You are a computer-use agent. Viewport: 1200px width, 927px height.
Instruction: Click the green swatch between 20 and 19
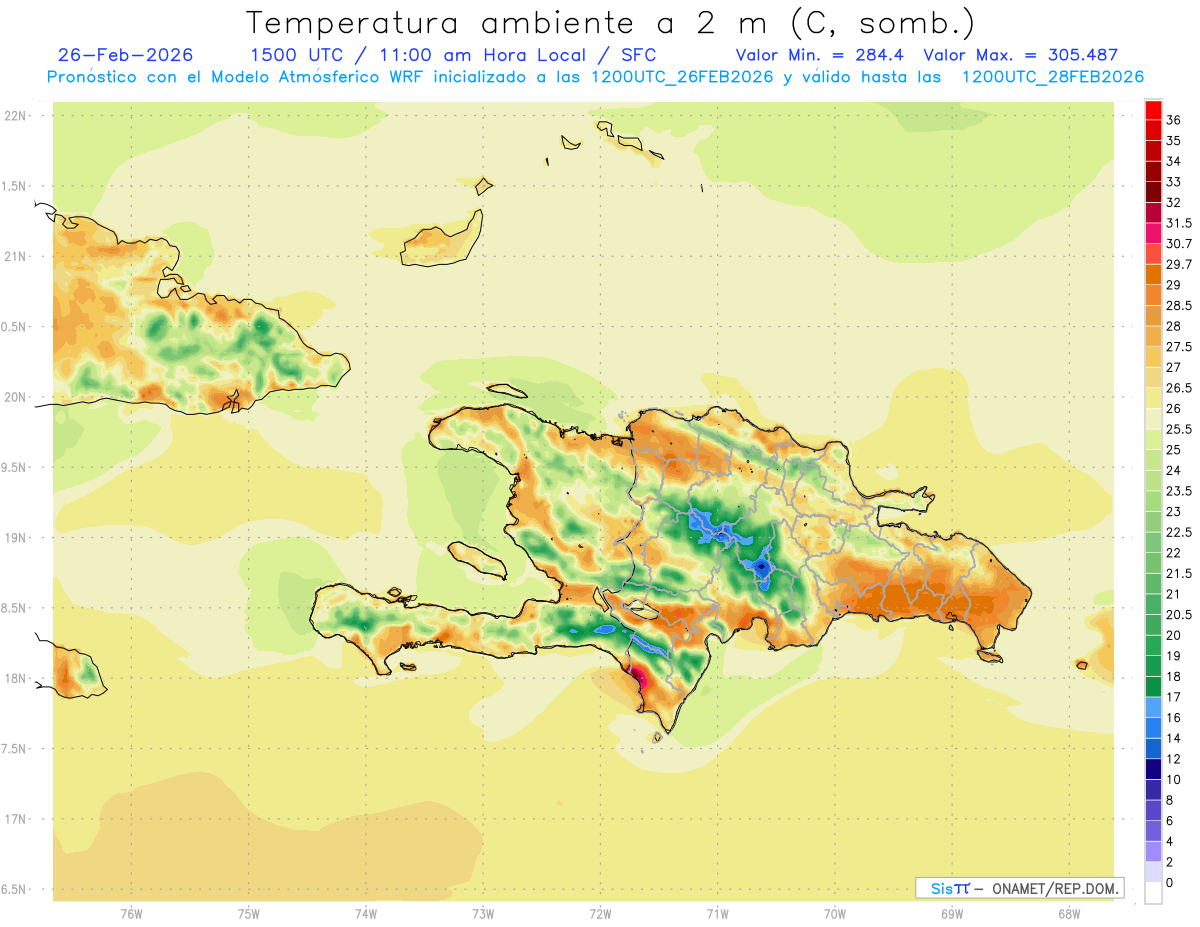[1153, 645]
